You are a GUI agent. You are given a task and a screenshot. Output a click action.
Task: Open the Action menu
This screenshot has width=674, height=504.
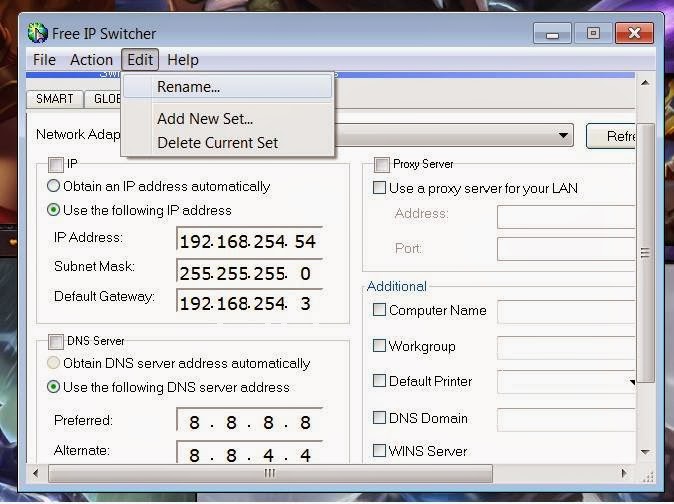(92, 60)
